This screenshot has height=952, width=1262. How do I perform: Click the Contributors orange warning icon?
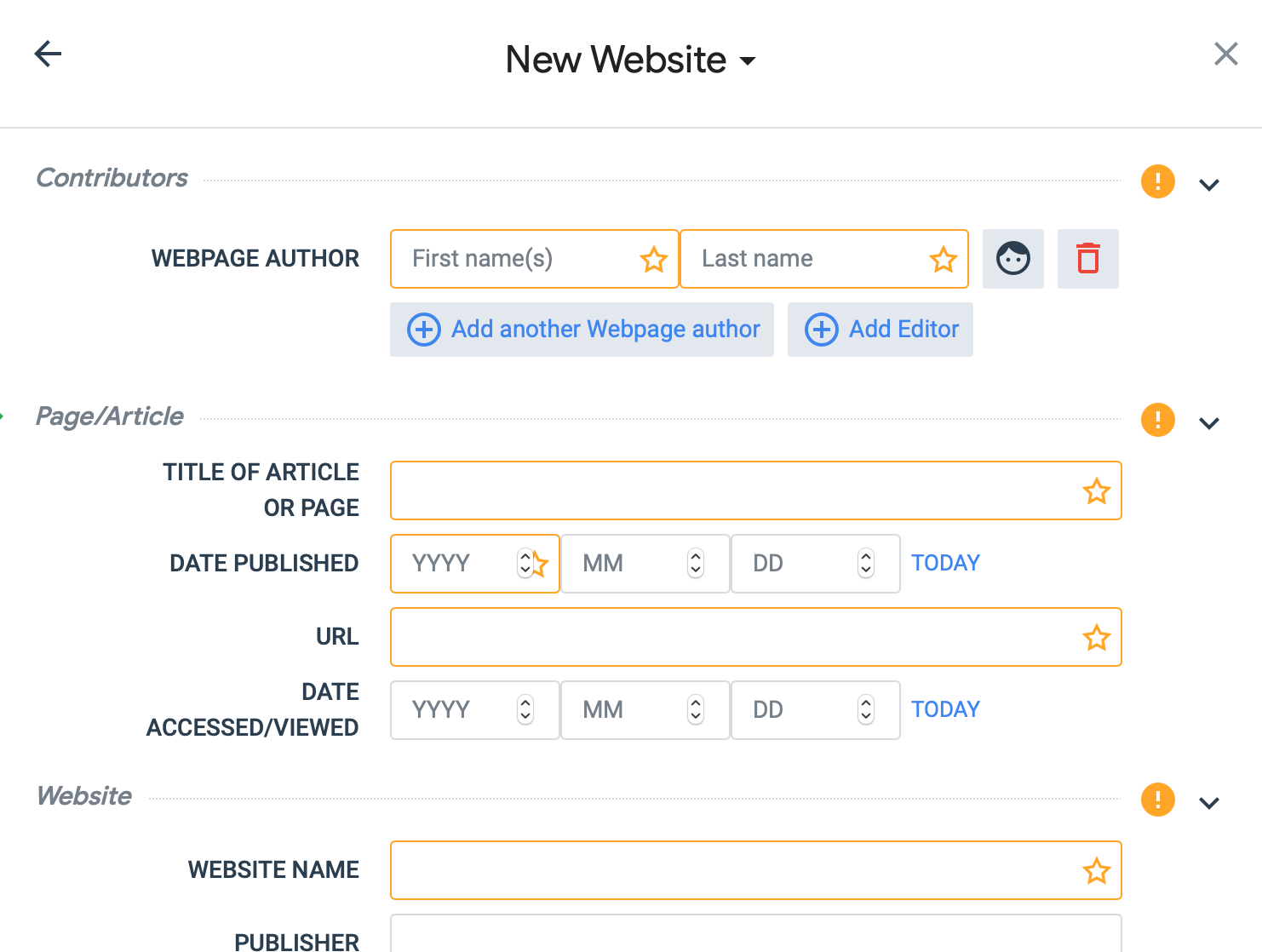click(x=1157, y=181)
